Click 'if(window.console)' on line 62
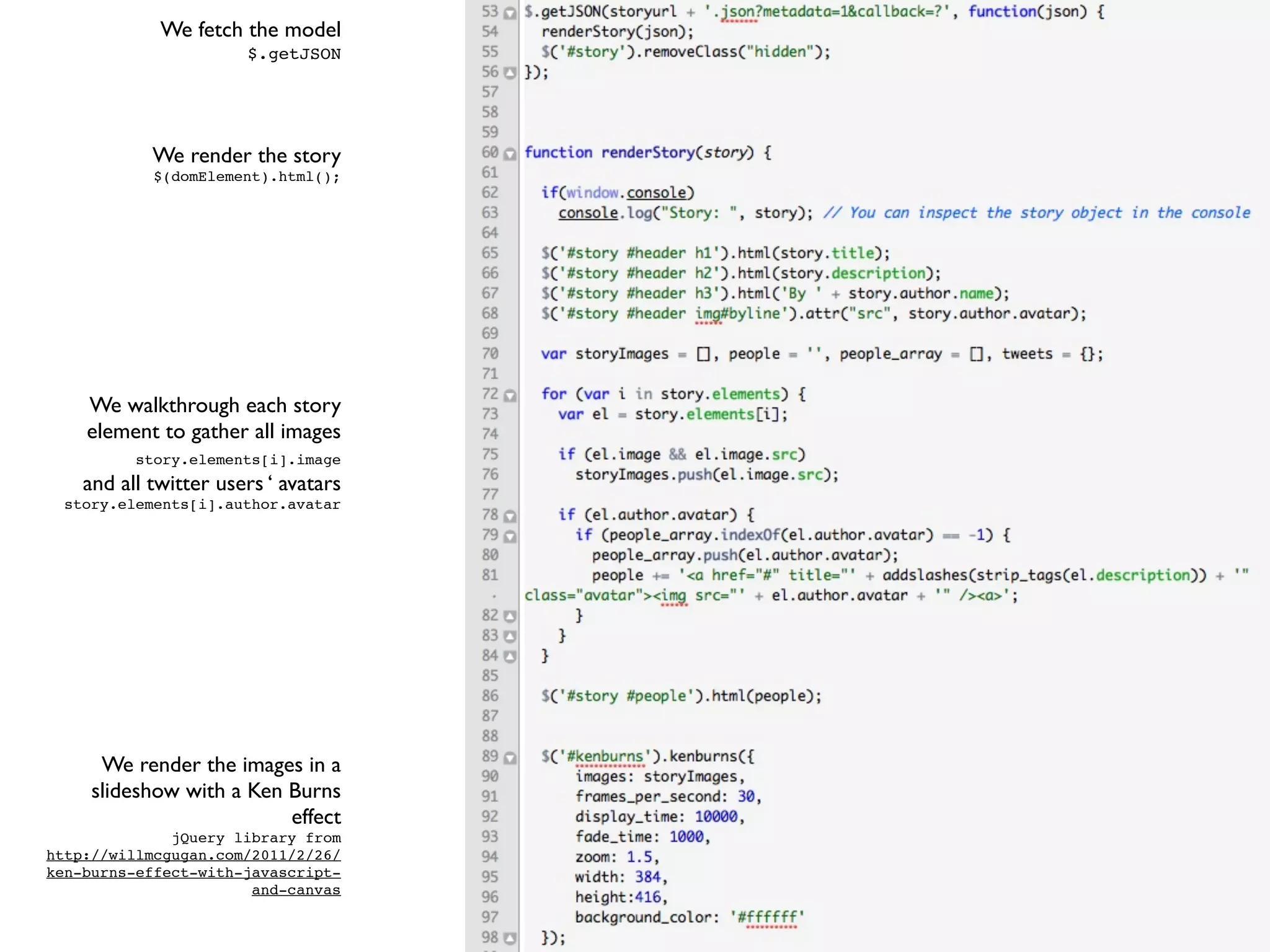Screen dimensions: 1270x952 point(618,193)
